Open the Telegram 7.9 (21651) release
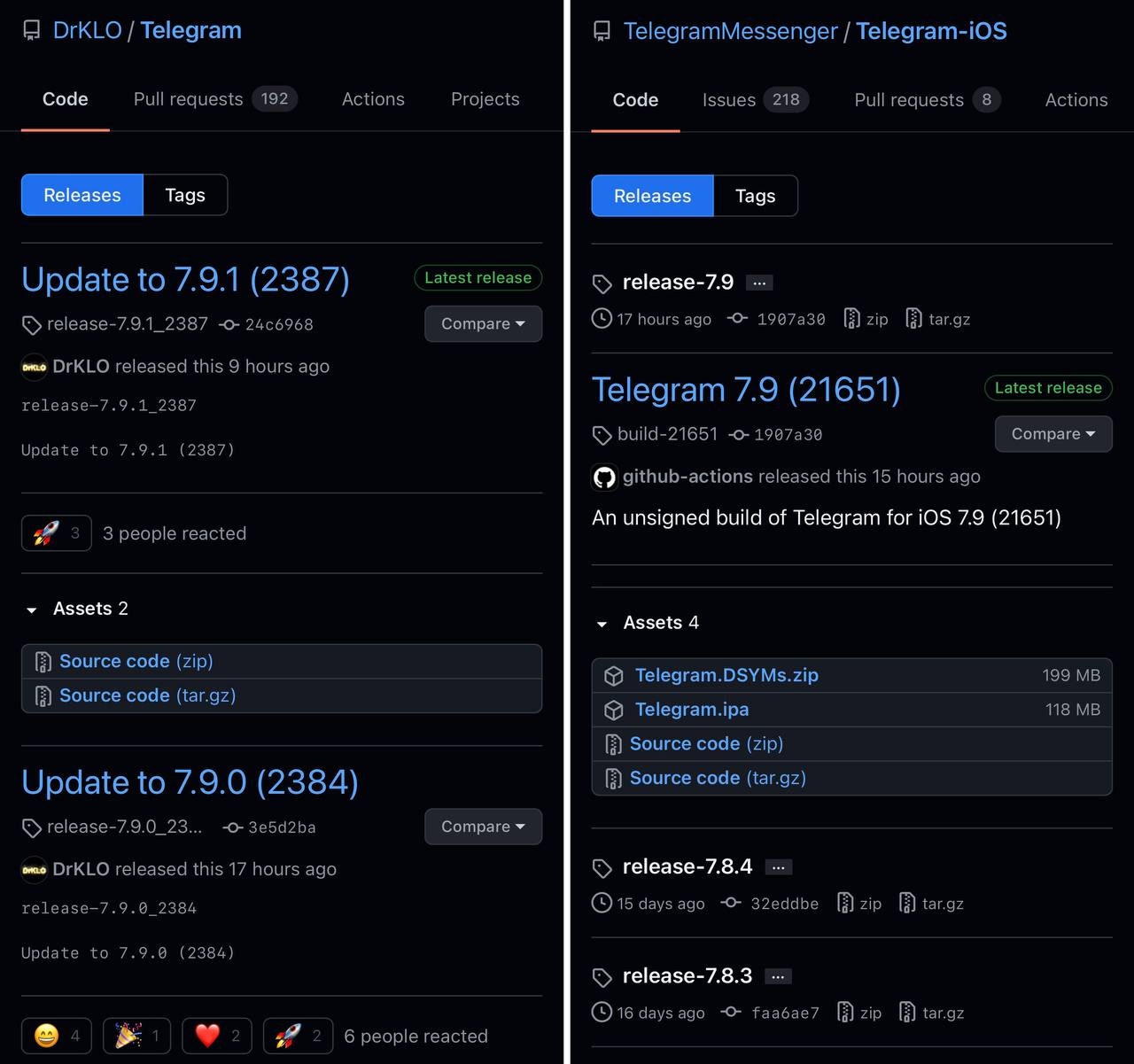This screenshot has height=1064, width=1134. [x=746, y=389]
